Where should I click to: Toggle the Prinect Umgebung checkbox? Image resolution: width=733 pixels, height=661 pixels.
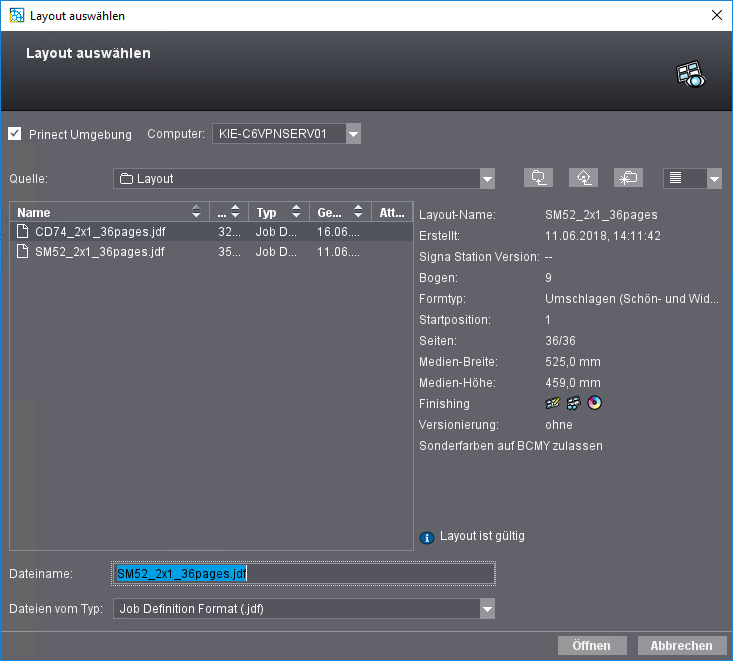[x=15, y=134]
